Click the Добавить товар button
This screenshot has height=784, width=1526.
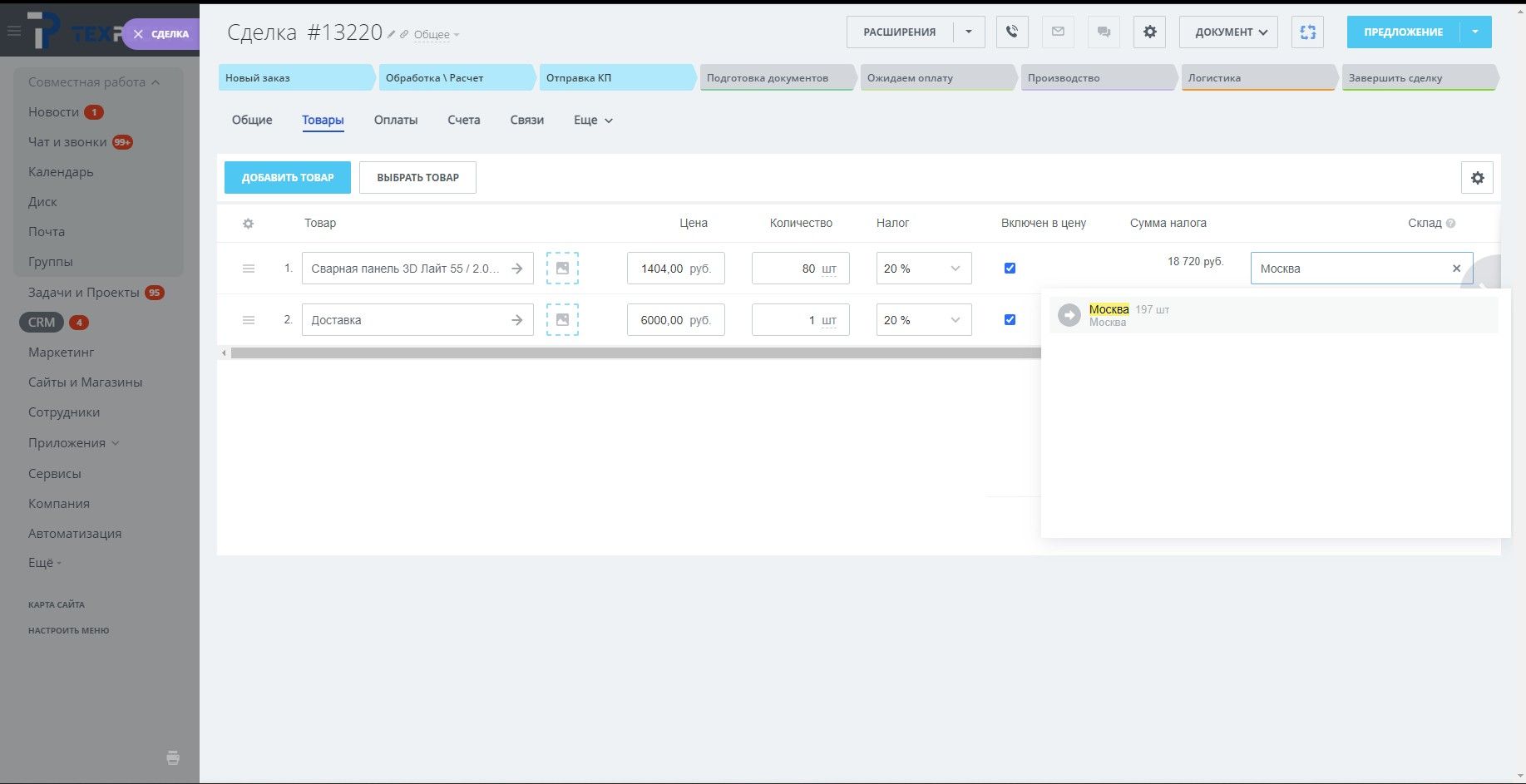point(288,178)
